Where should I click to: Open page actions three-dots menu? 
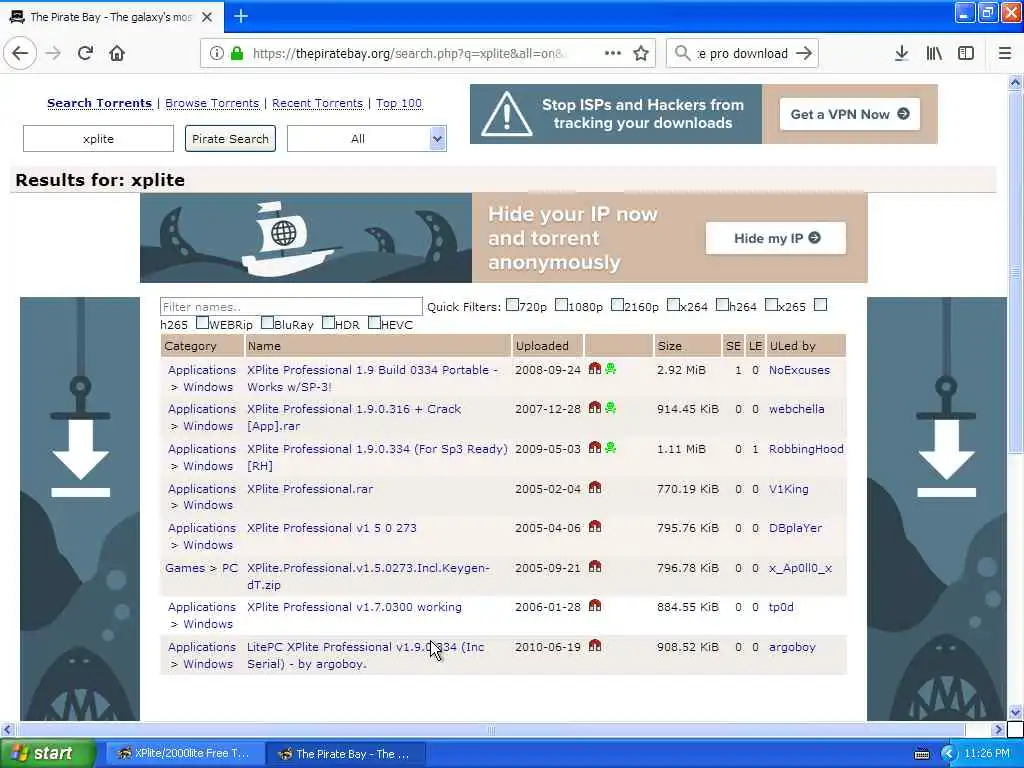[x=613, y=54]
